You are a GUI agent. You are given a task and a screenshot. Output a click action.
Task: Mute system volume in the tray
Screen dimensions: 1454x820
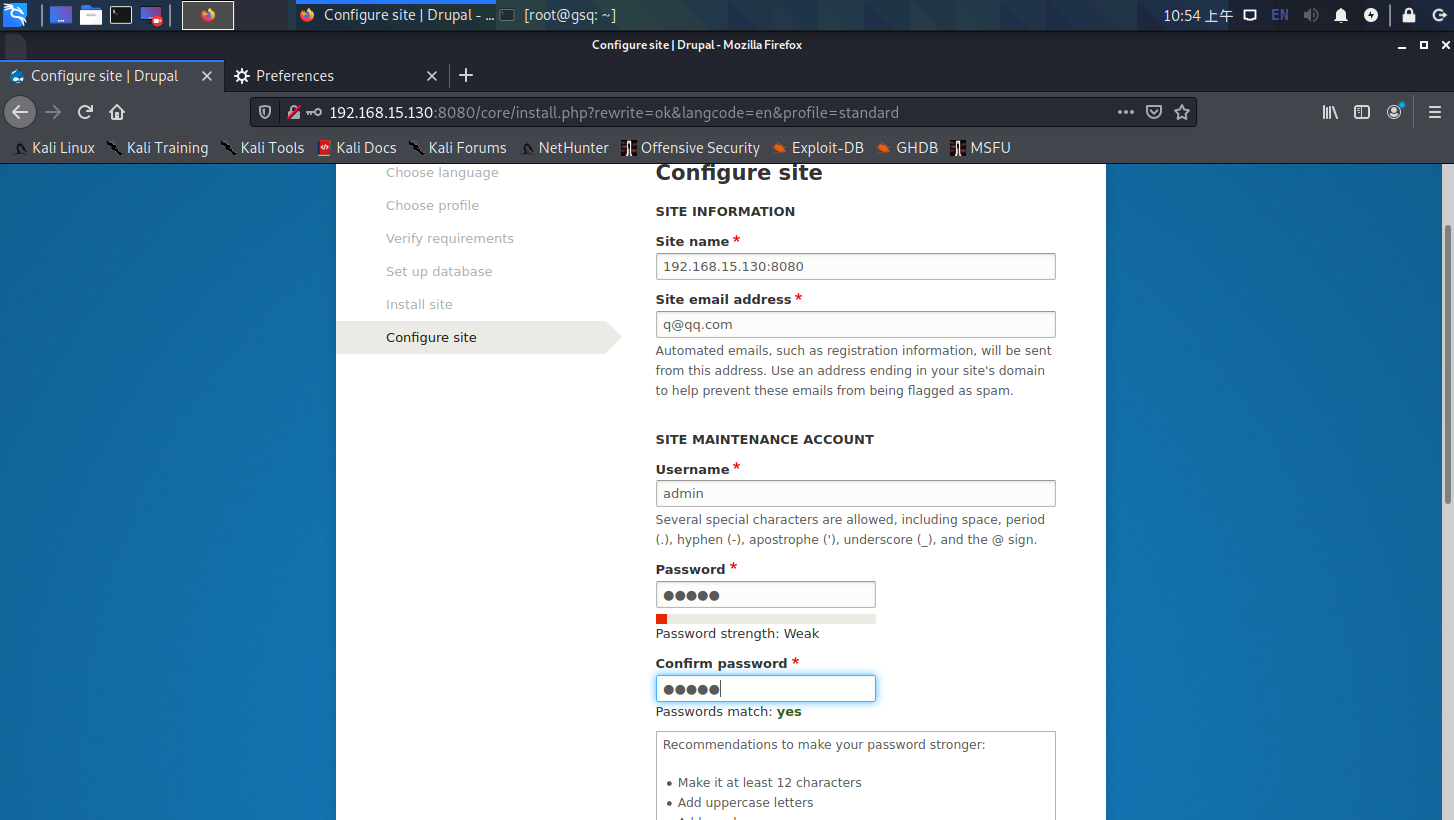click(1310, 15)
